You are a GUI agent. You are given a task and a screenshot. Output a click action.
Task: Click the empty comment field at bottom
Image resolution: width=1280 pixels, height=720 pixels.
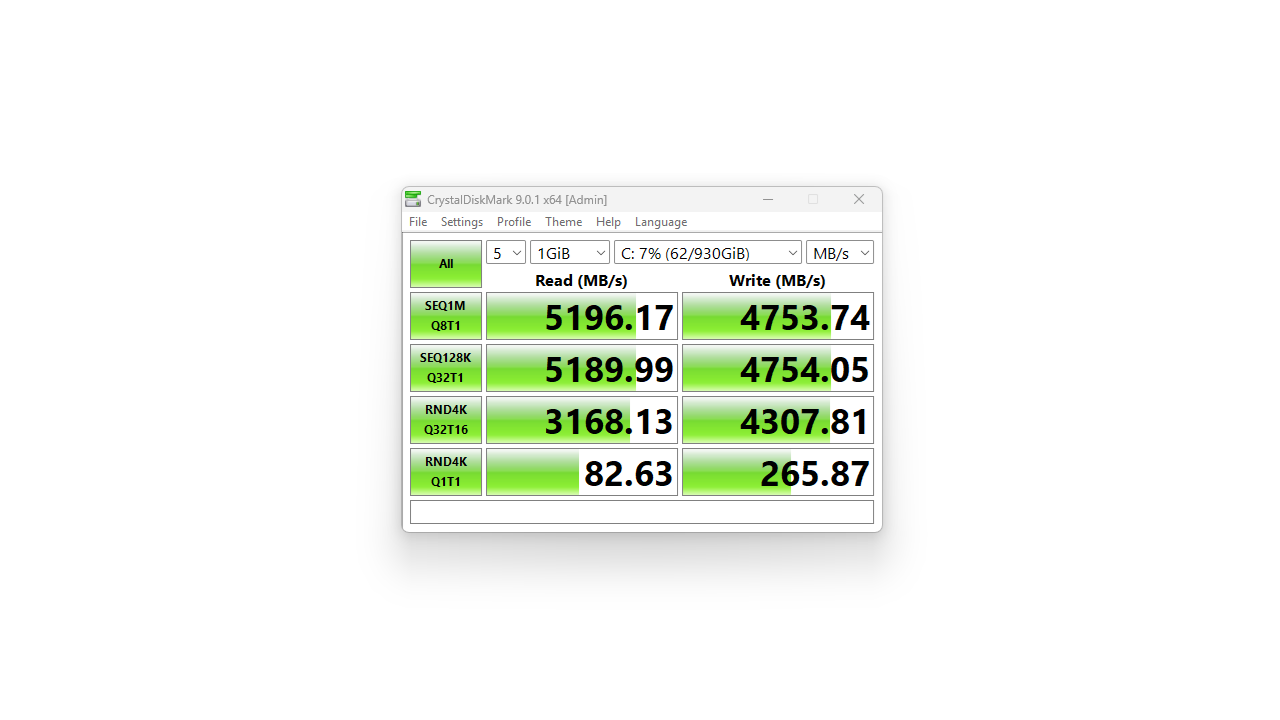[x=642, y=512]
